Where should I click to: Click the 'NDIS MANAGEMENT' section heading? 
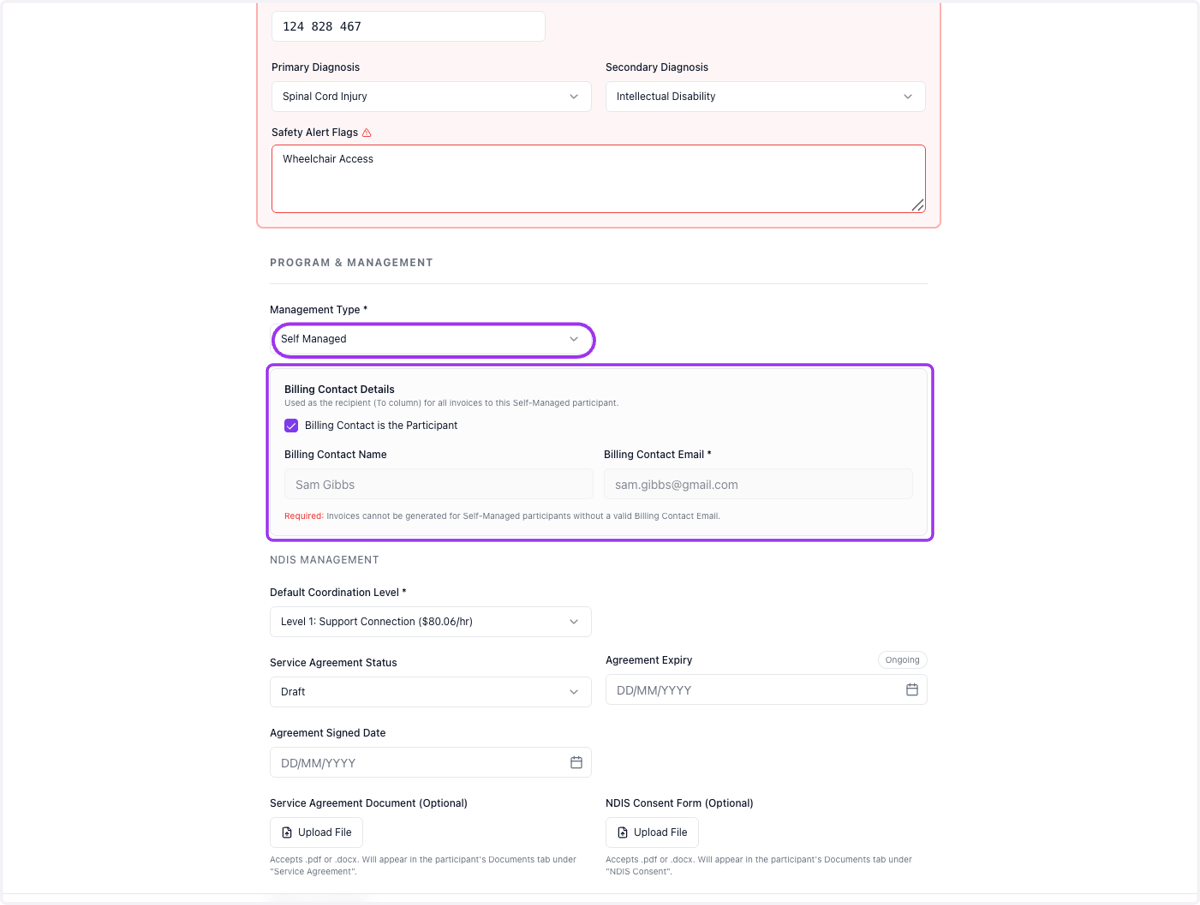[324, 560]
